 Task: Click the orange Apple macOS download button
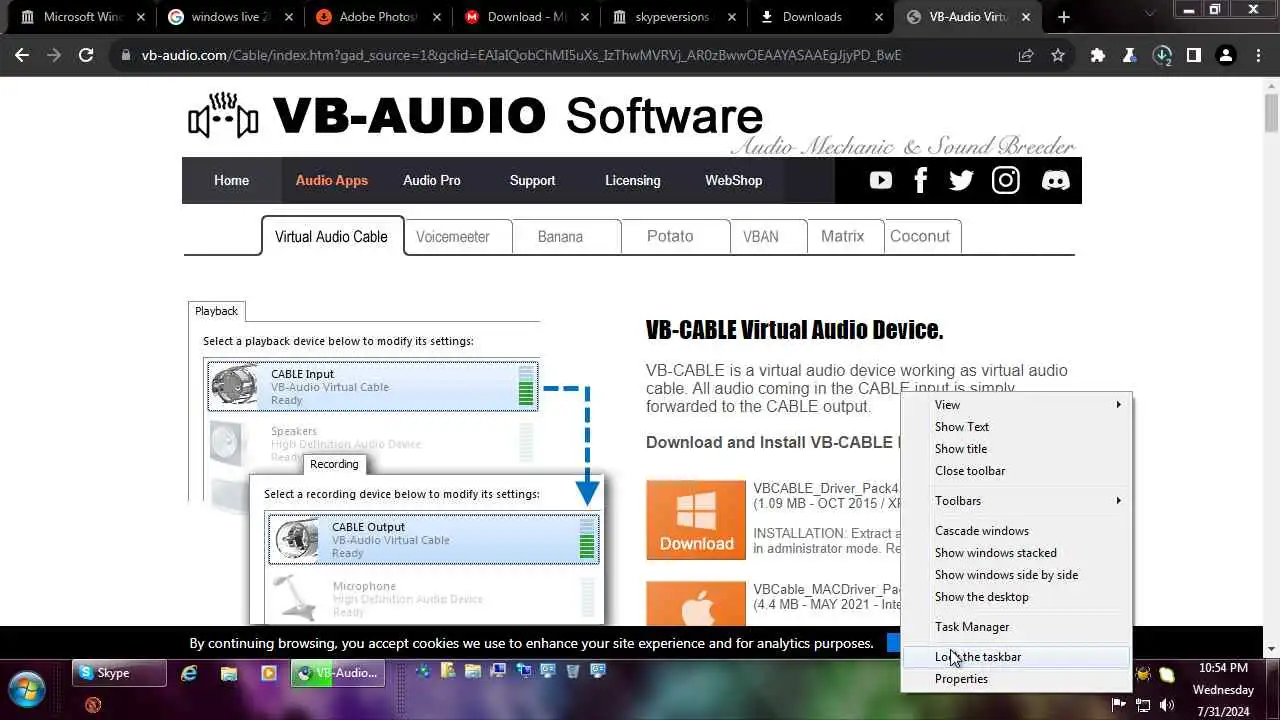point(696,604)
